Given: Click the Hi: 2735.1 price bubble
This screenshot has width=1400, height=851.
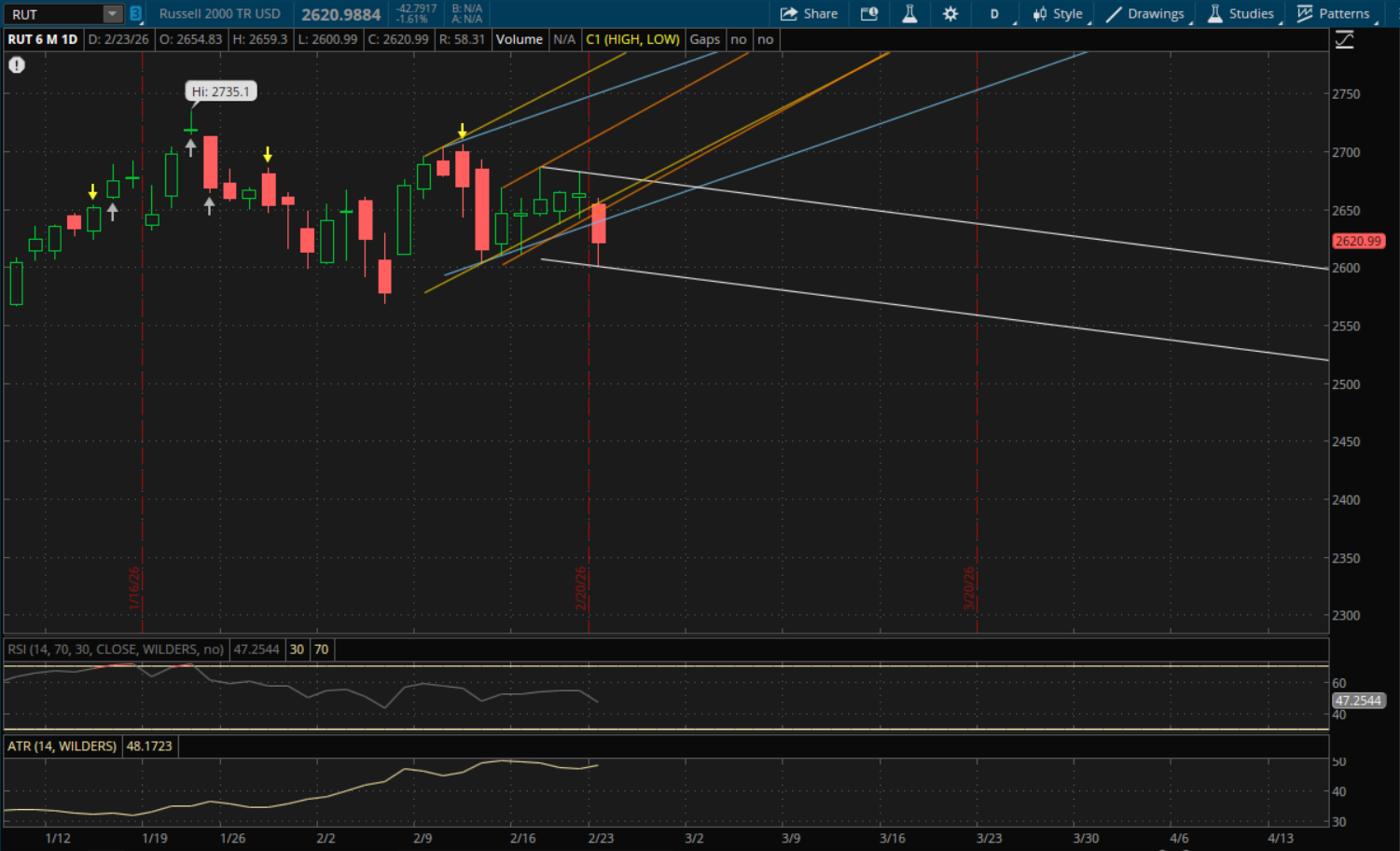Looking at the screenshot, I should click(221, 91).
